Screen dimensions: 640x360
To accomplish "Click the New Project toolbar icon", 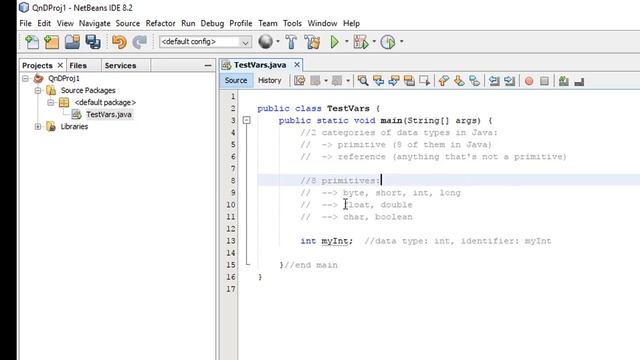I will (x=52, y=42).
